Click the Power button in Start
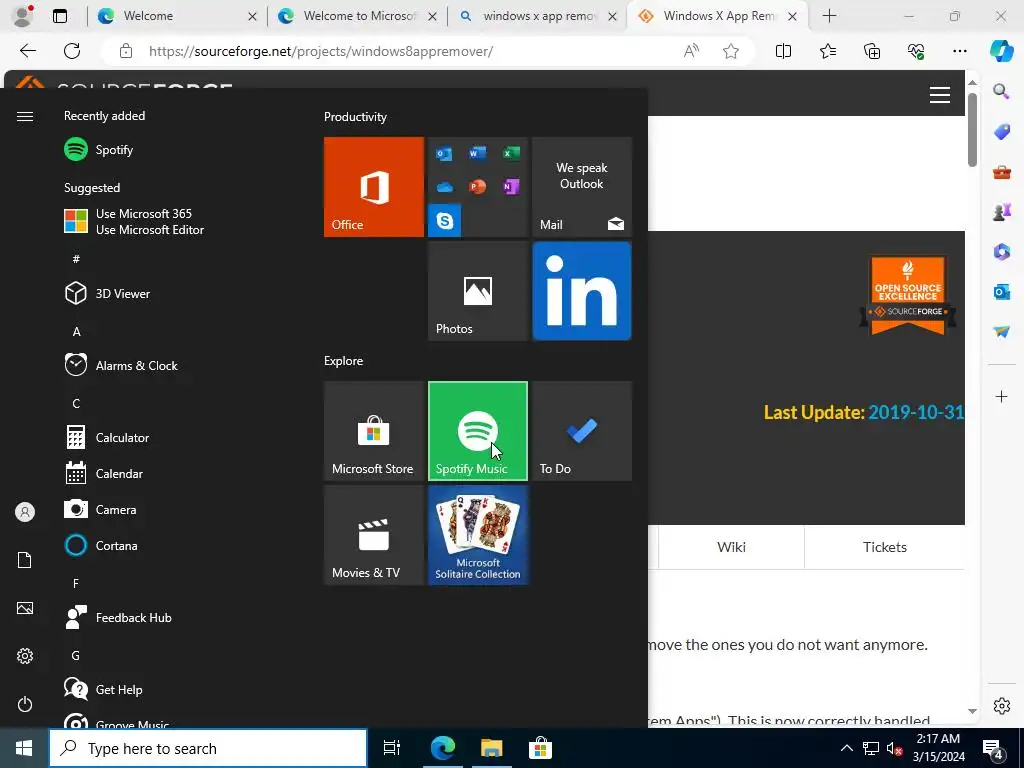Image resolution: width=1024 pixels, height=768 pixels. tap(25, 704)
